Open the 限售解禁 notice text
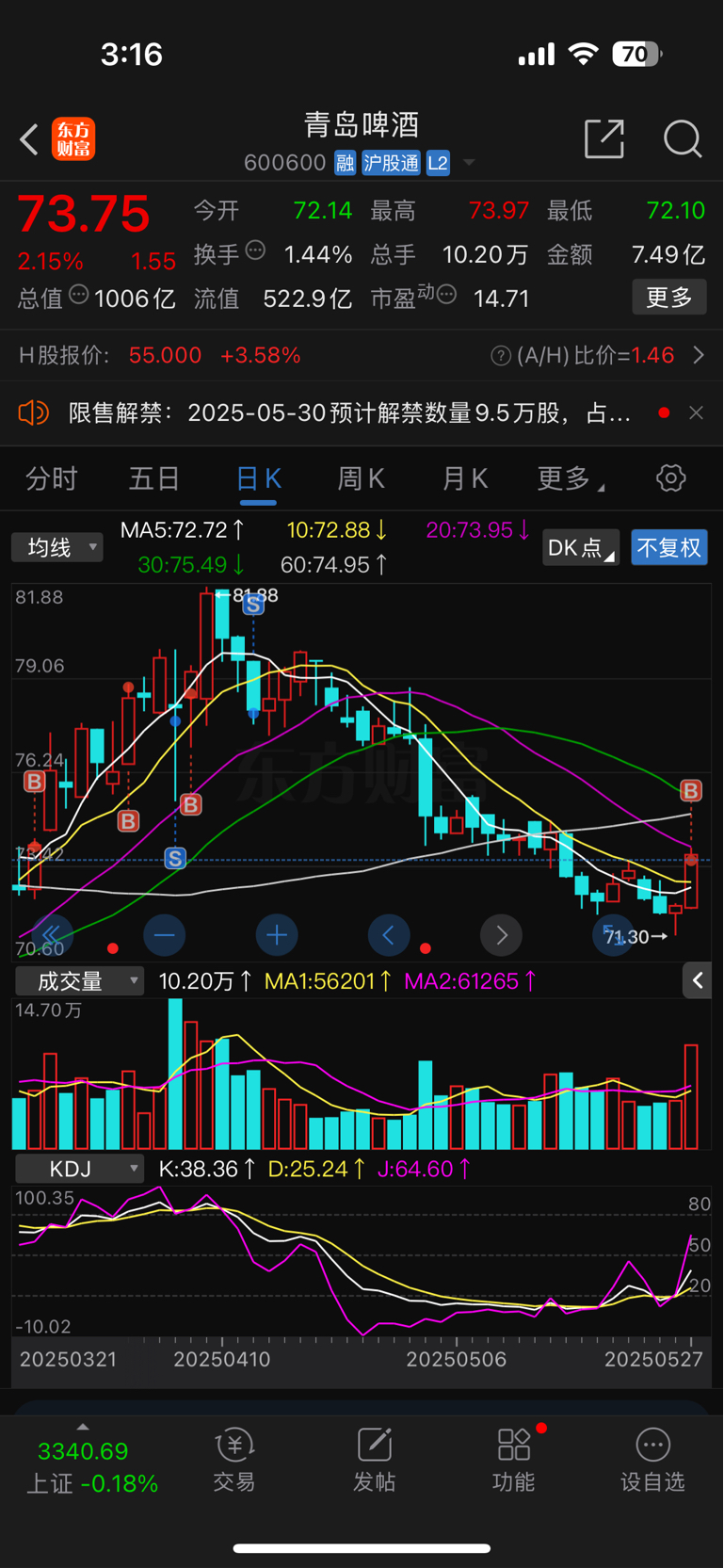Image resolution: width=724 pixels, height=1568 pixels. click(x=349, y=412)
